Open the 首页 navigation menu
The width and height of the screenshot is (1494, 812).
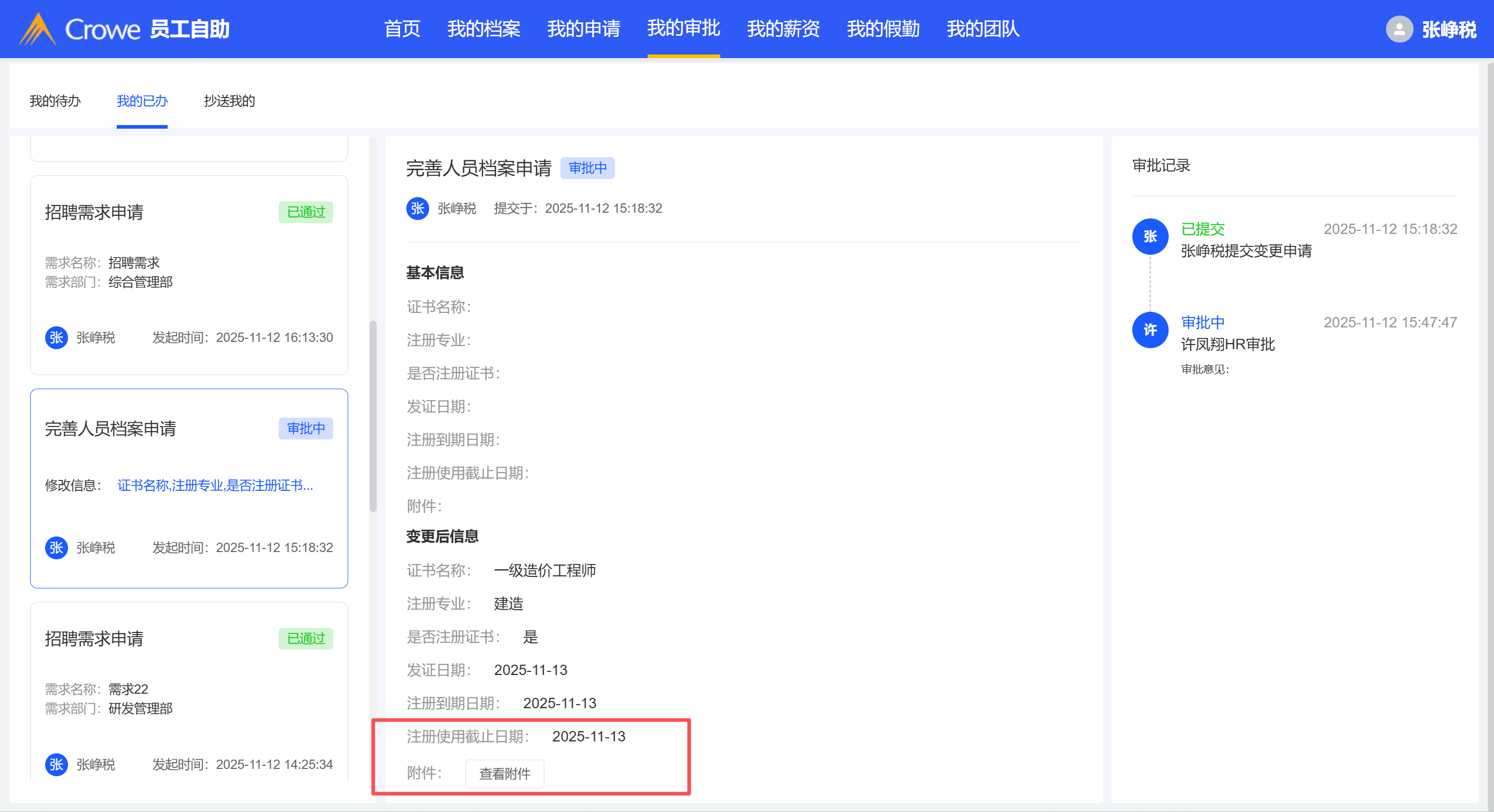pyautogui.click(x=402, y=29)
